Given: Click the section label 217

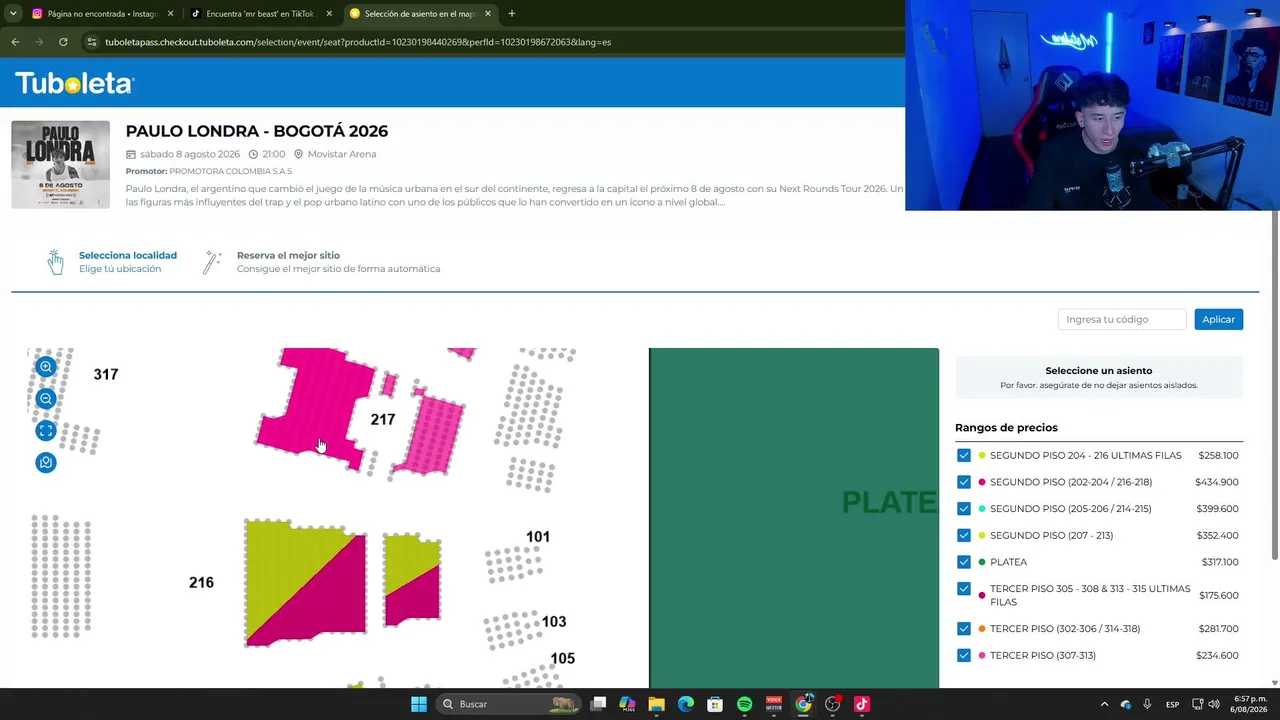Looking at the screenshot, I should [383, 420].
